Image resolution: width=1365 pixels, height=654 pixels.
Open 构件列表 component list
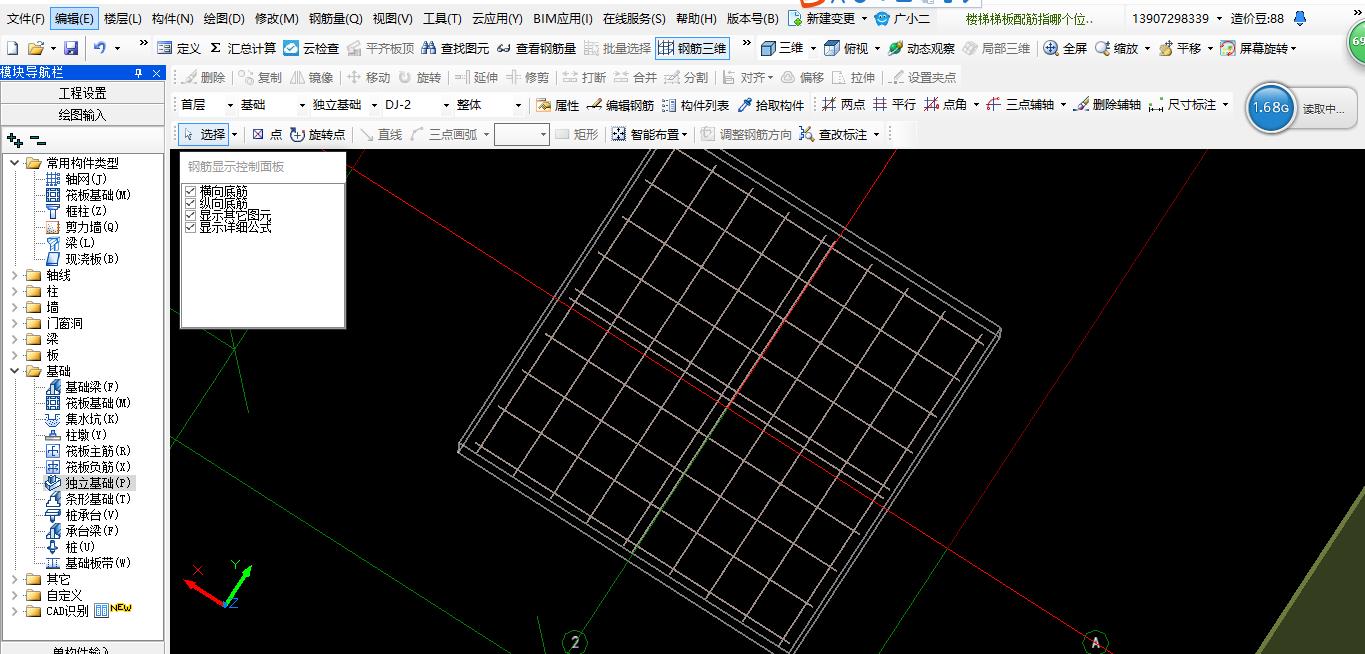click(695, 105)
